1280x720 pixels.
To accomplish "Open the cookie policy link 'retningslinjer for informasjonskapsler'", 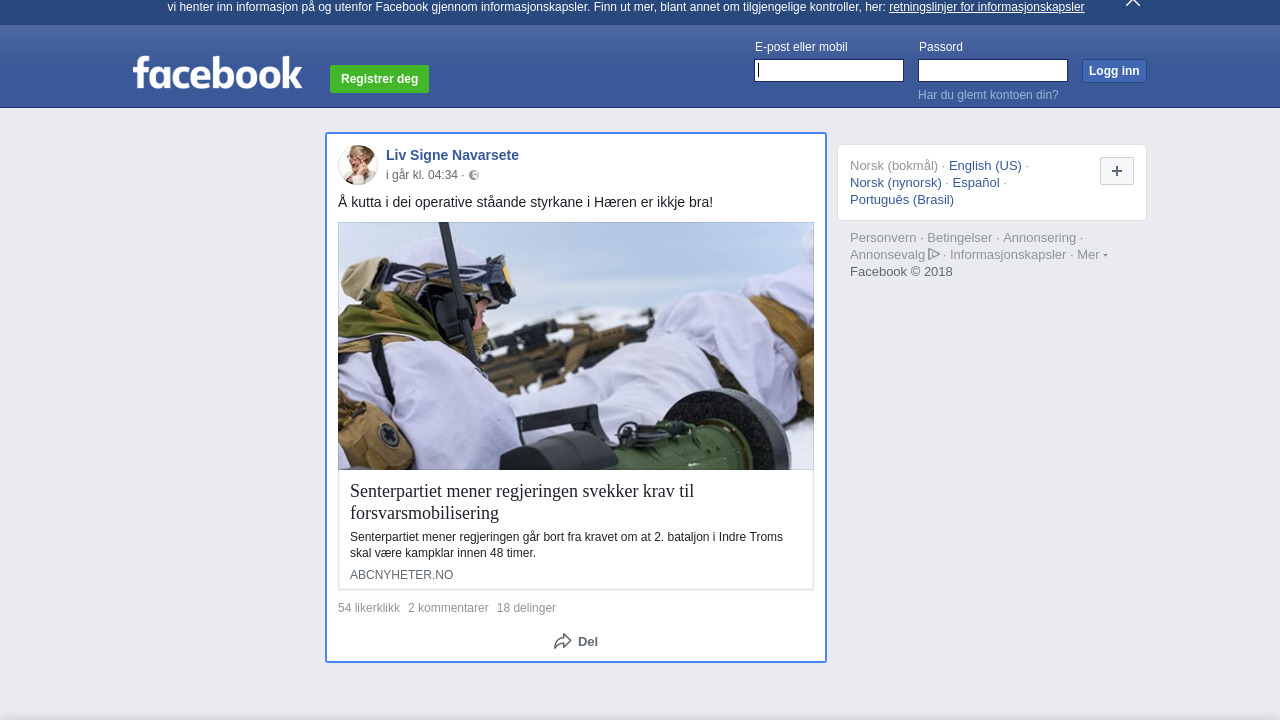I will pos(986,7).
